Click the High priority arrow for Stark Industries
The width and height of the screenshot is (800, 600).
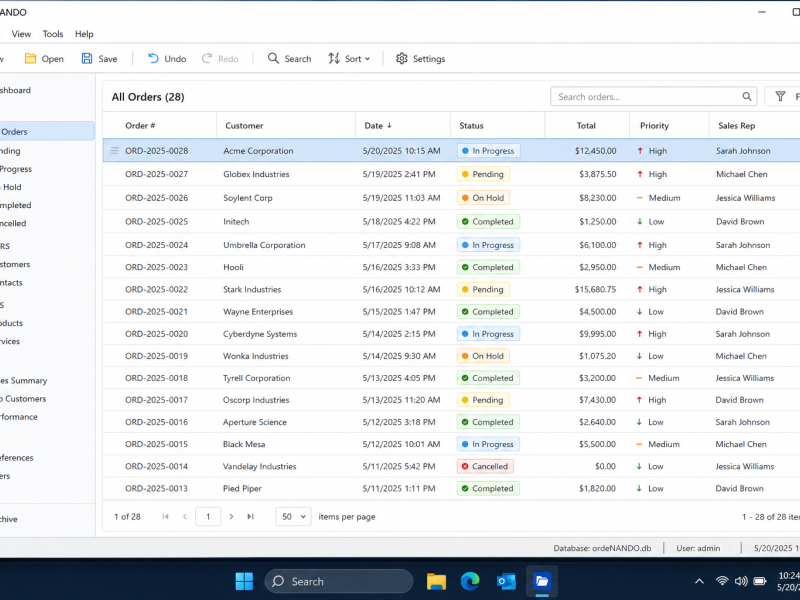[x=640, y=289]
